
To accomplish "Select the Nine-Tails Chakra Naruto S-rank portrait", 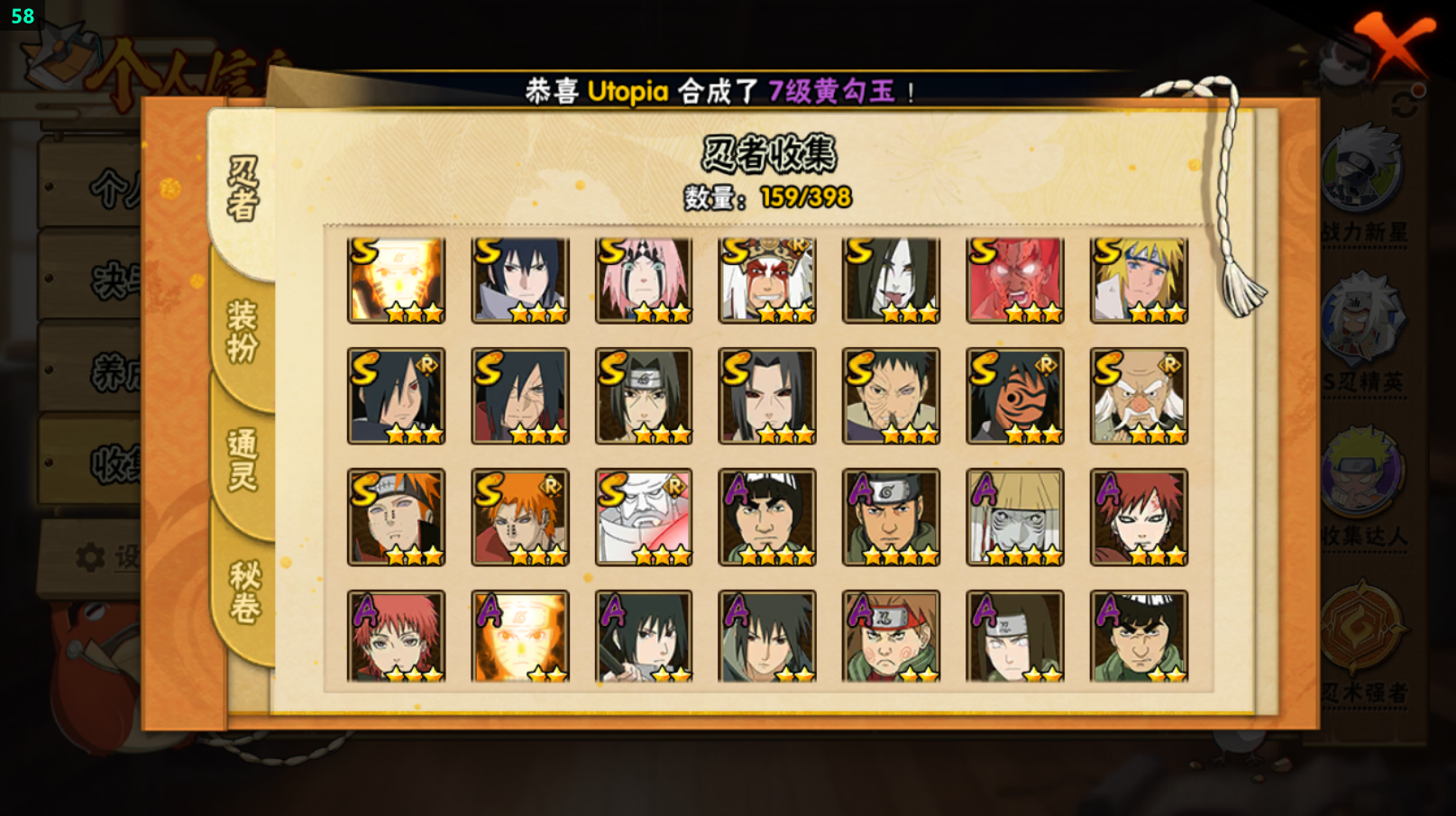I will point(396,280).
